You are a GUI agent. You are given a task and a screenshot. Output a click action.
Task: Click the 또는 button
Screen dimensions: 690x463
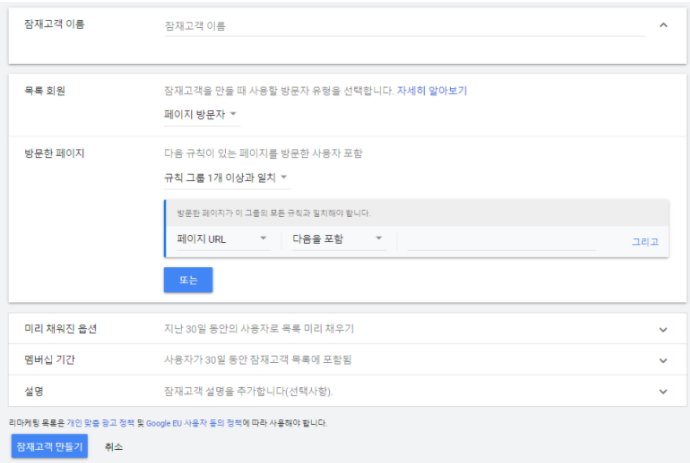click(188, 280)
